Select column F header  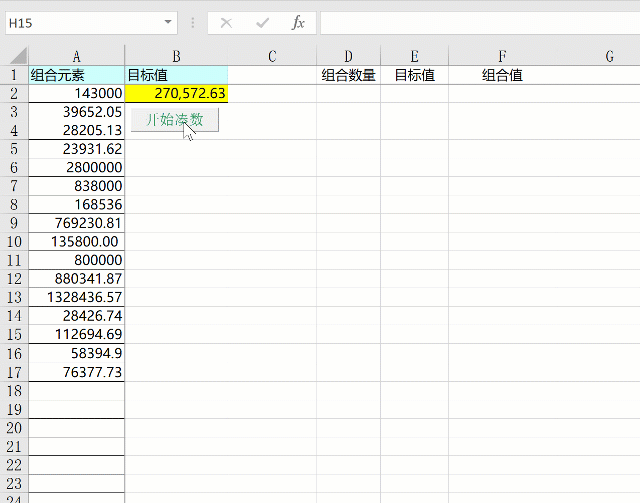click(502, 56)
